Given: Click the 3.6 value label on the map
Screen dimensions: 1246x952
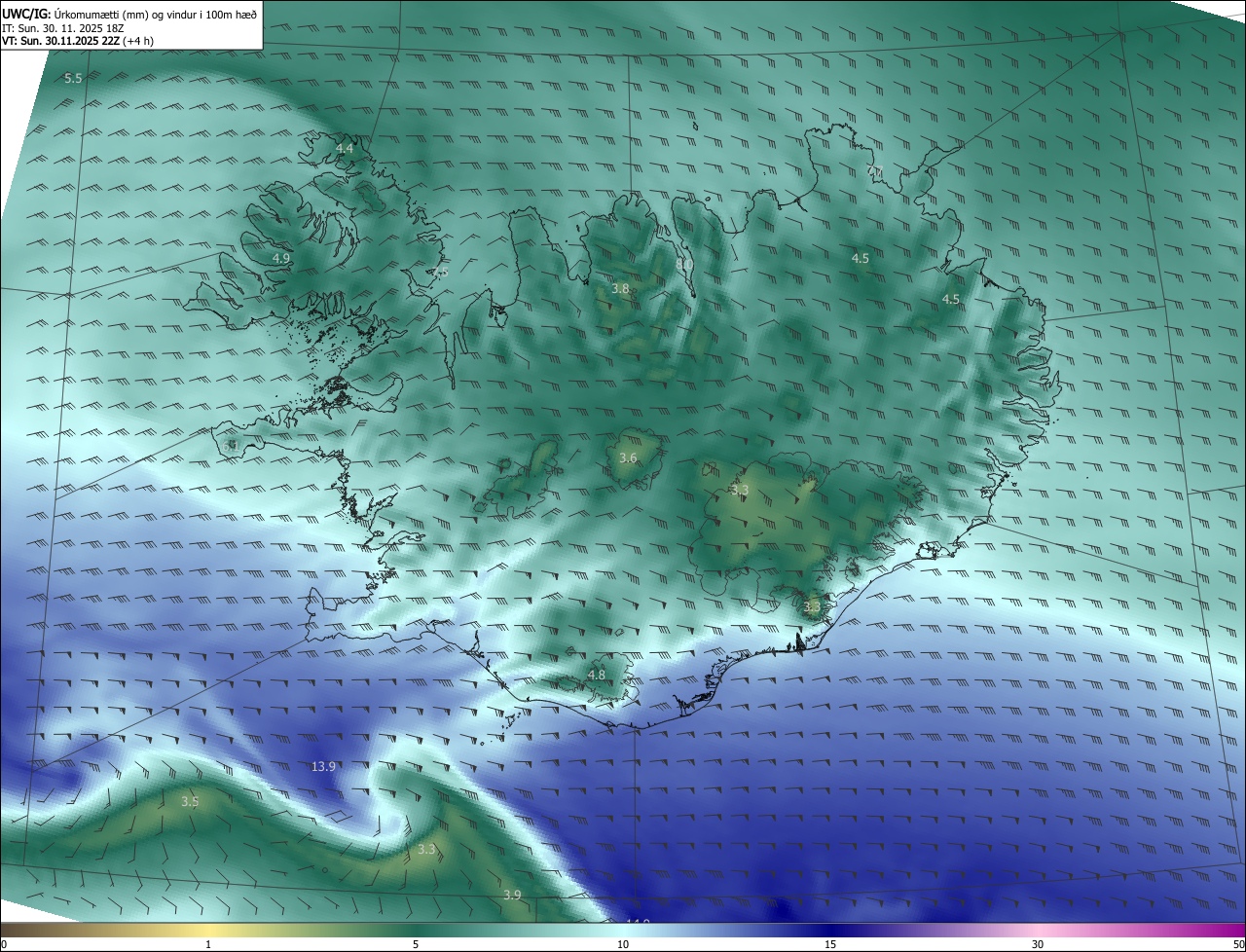Looking at the screenshot, I should pyautogui.click(x=628, y=458).
